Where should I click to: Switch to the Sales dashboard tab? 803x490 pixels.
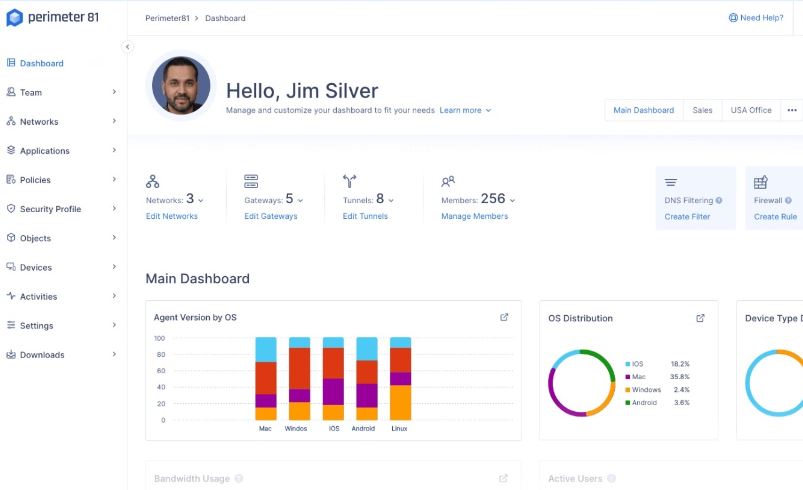(x=702, y=111)
